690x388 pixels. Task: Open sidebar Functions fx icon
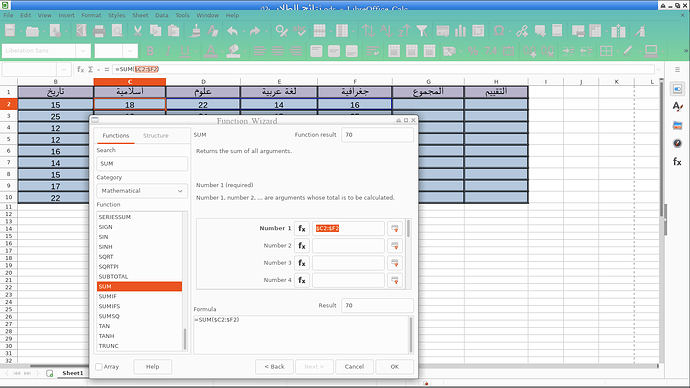click(677, 162)
